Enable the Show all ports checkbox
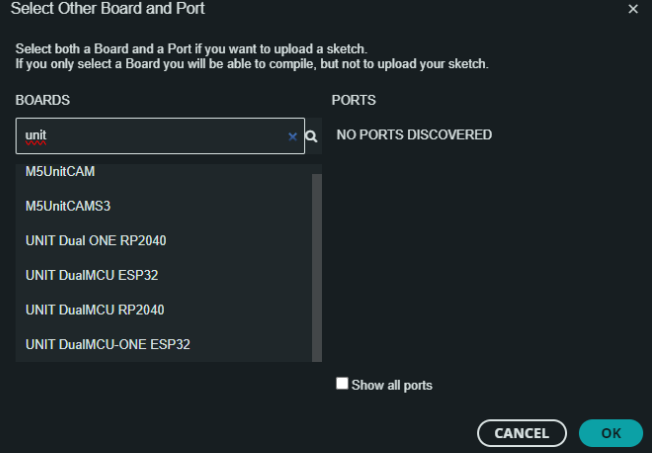This screenshot has width=652, height=453. (x=342, y=383)
